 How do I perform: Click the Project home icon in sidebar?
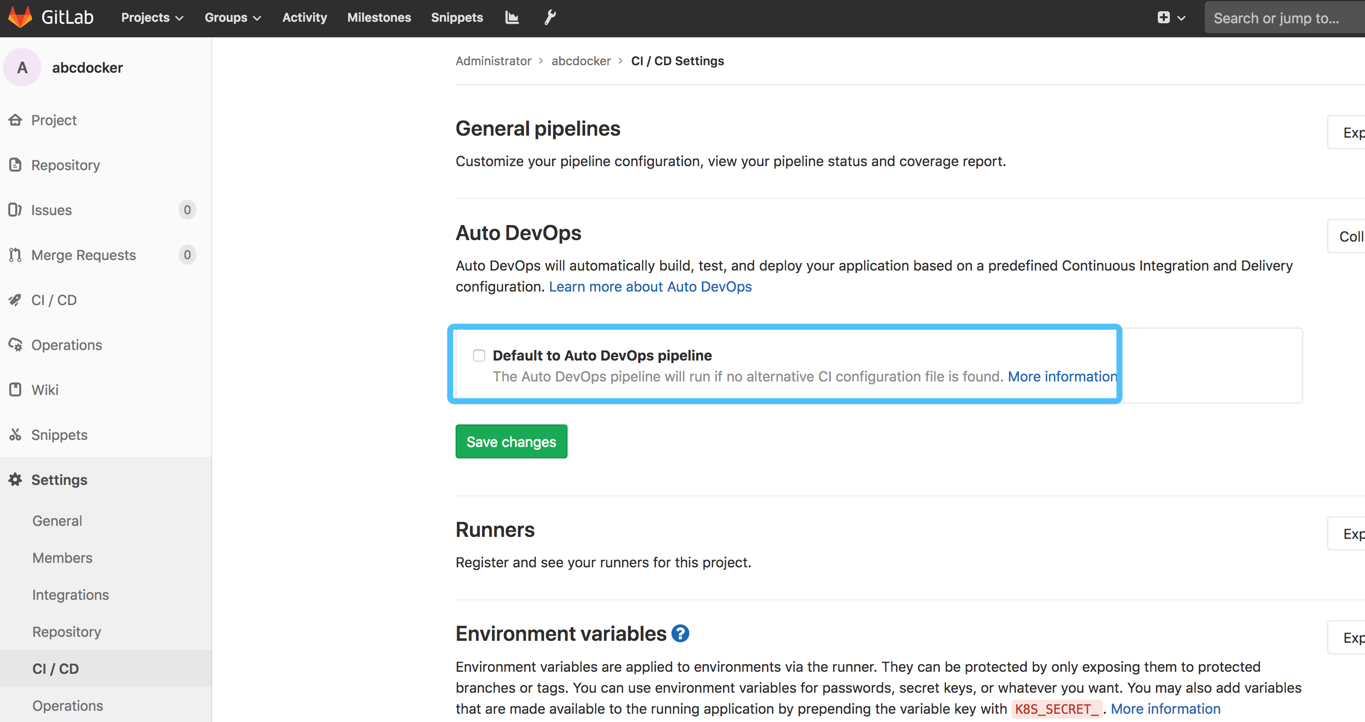(x=15, y=120)
